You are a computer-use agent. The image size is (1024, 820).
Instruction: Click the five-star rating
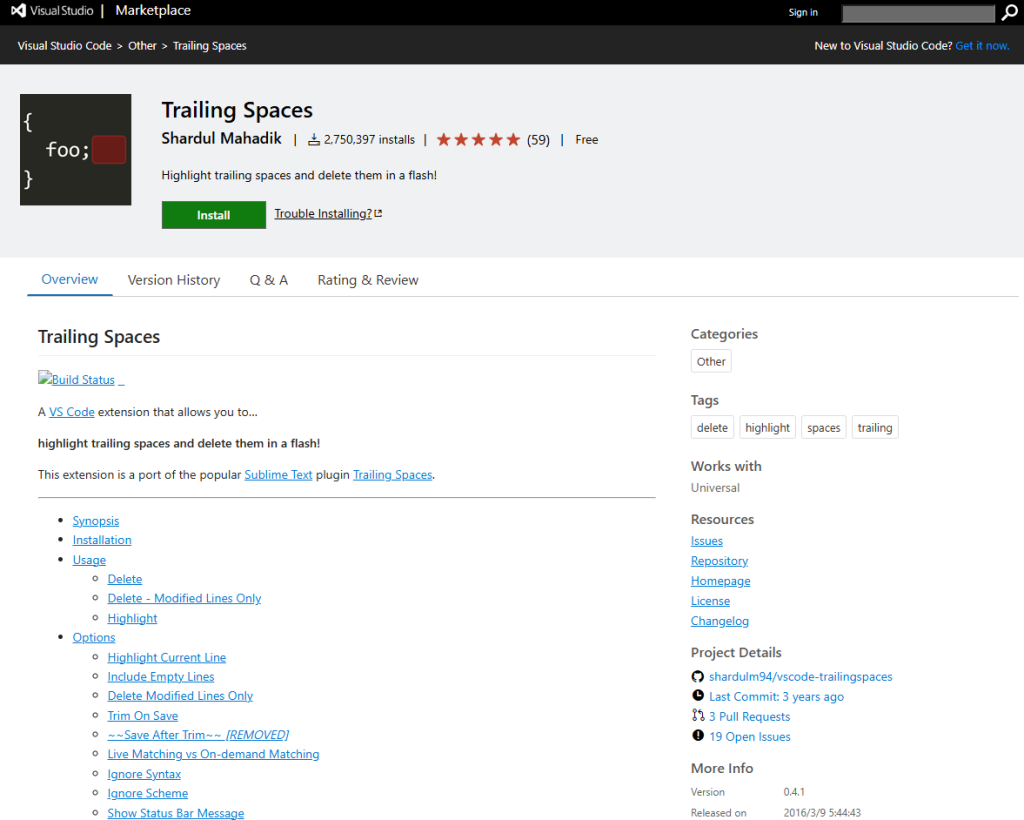pyautogui.click(x=478, y=140)
